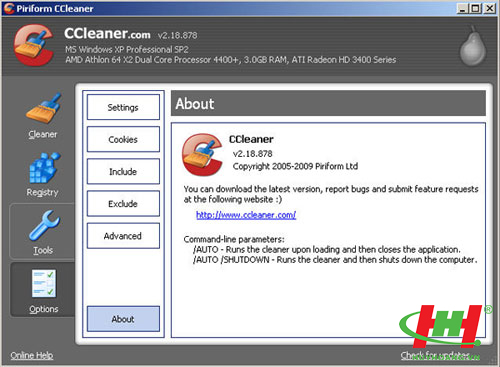Click the MS Windows XP Professional SP2 text
Screen dimensions: 500x367
tap(127, 50)
